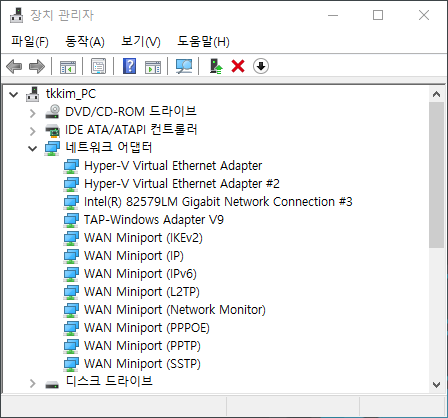Click the IDE ATA/ATAPI controller icon
448x418 pixels.
coord(53,130)
